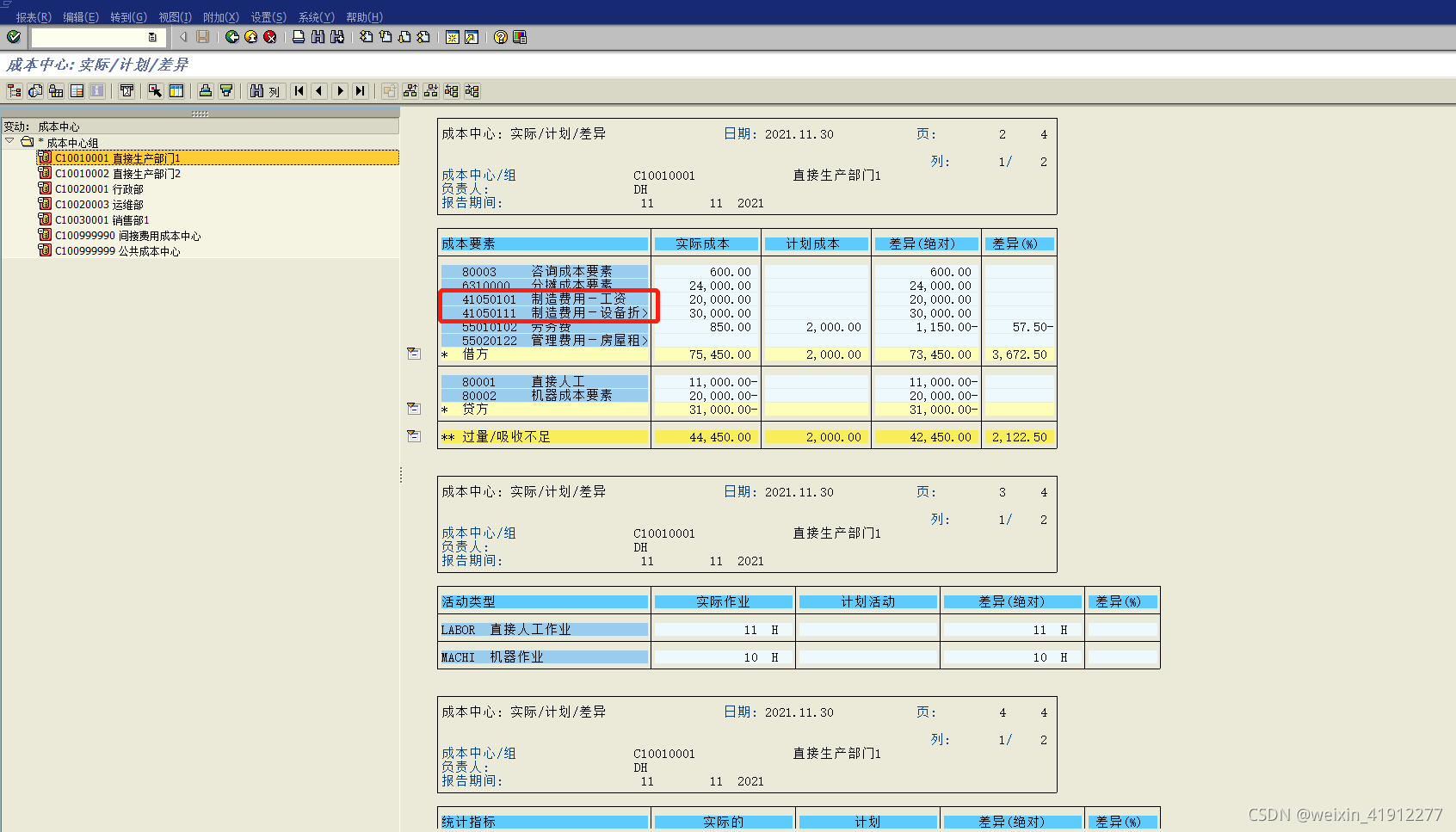Click the note icon beside 过量/吸收不足 row
This screenshot has height=832, width=1456.
[414, 436]
